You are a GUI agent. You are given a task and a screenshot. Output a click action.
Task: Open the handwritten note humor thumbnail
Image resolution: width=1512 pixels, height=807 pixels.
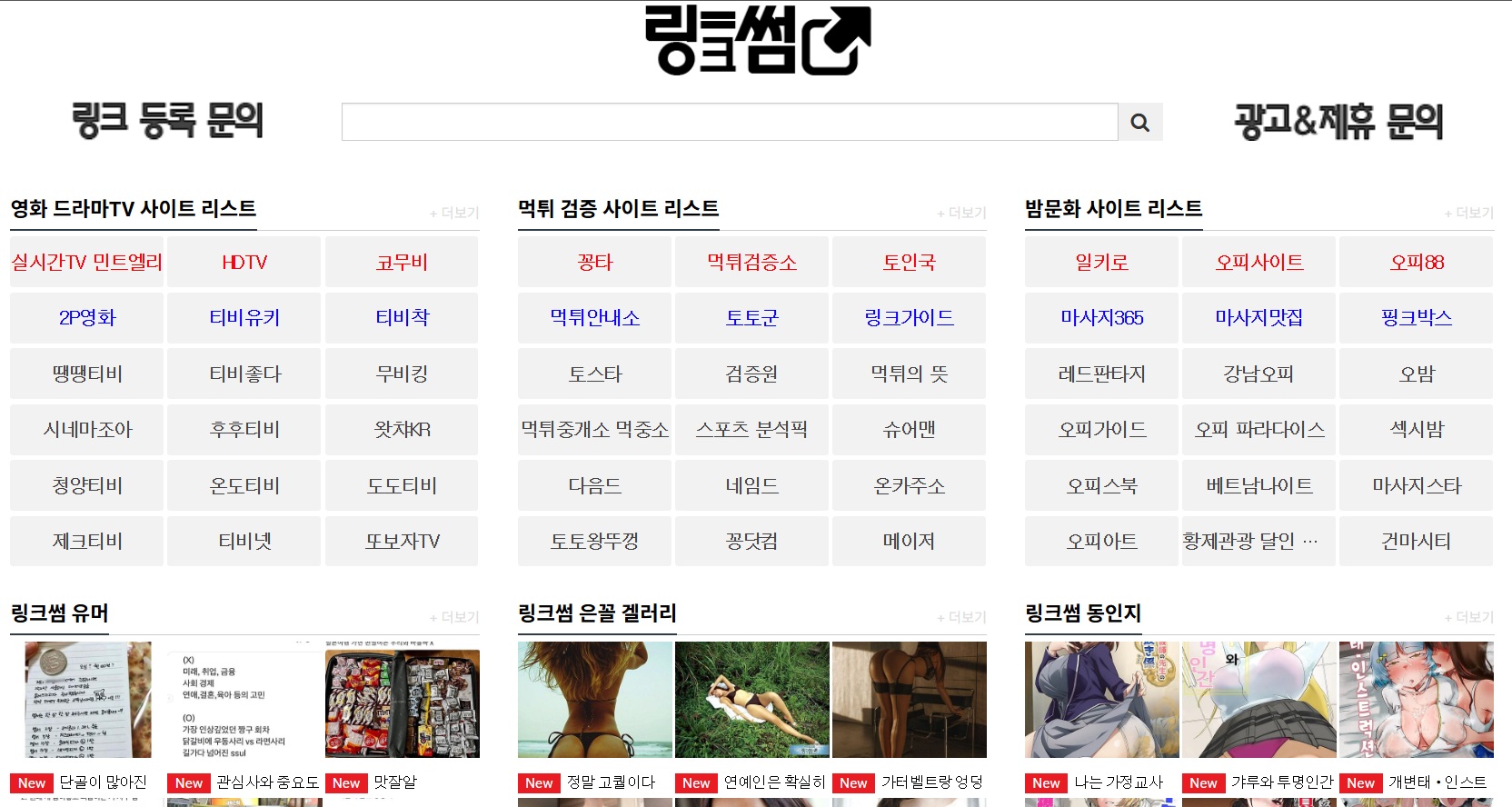pos(87,700)
